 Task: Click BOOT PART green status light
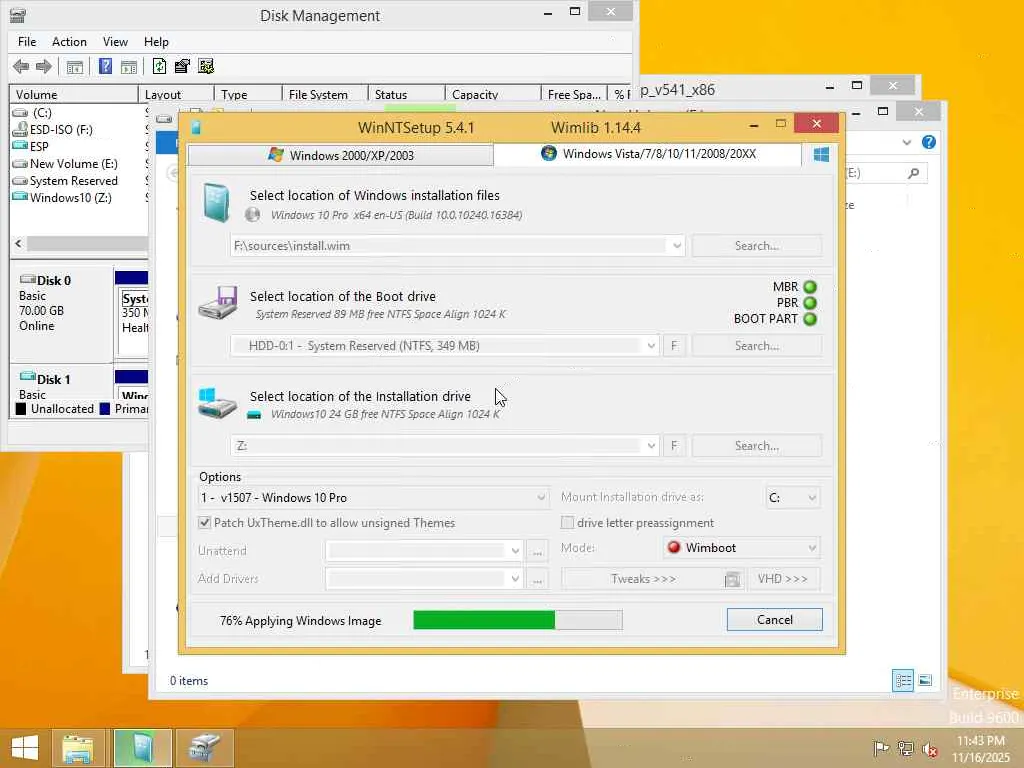coord(810,319)
